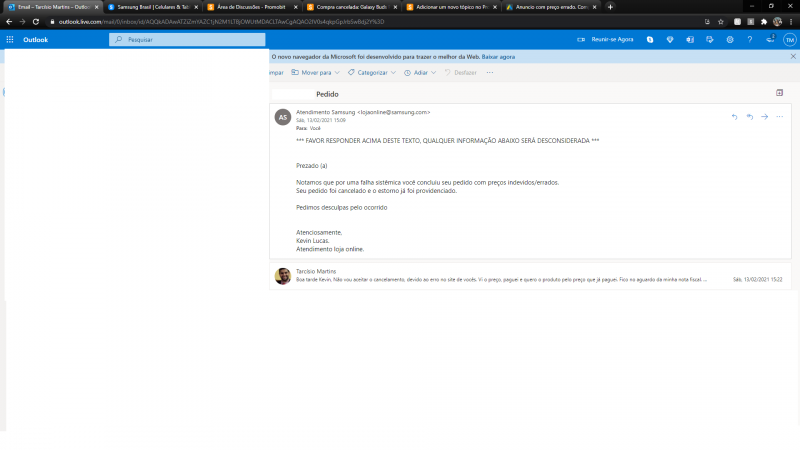Click sender Atendimento Samsung name
The width and height of the screenshot is (800, 450).
(x=326, y=112)
